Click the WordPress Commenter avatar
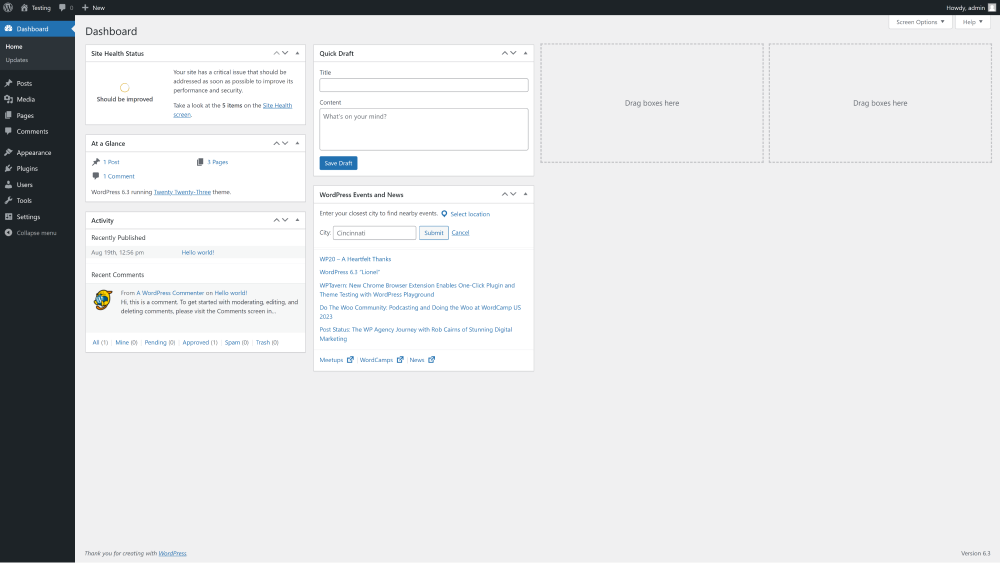1000x563 pixels. click(103, 300)
